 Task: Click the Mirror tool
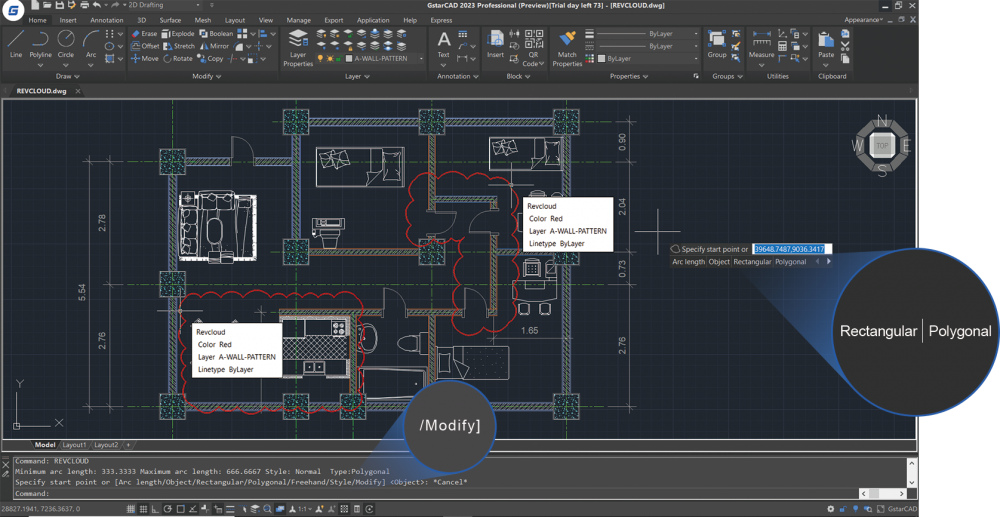pyautogui.click(x=214, y=46)
